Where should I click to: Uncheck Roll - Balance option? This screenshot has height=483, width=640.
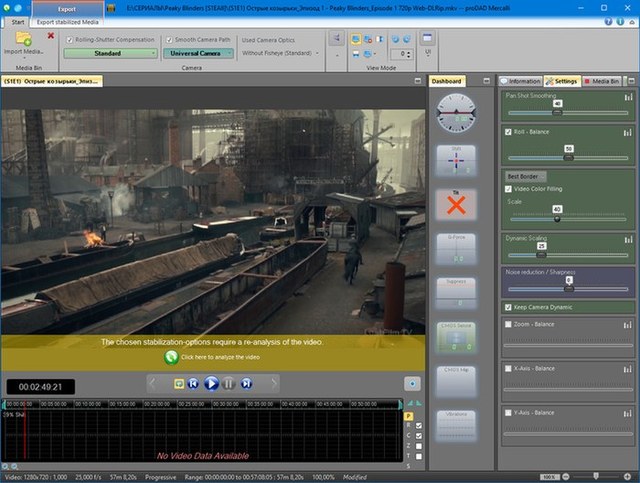coord(510,132)
